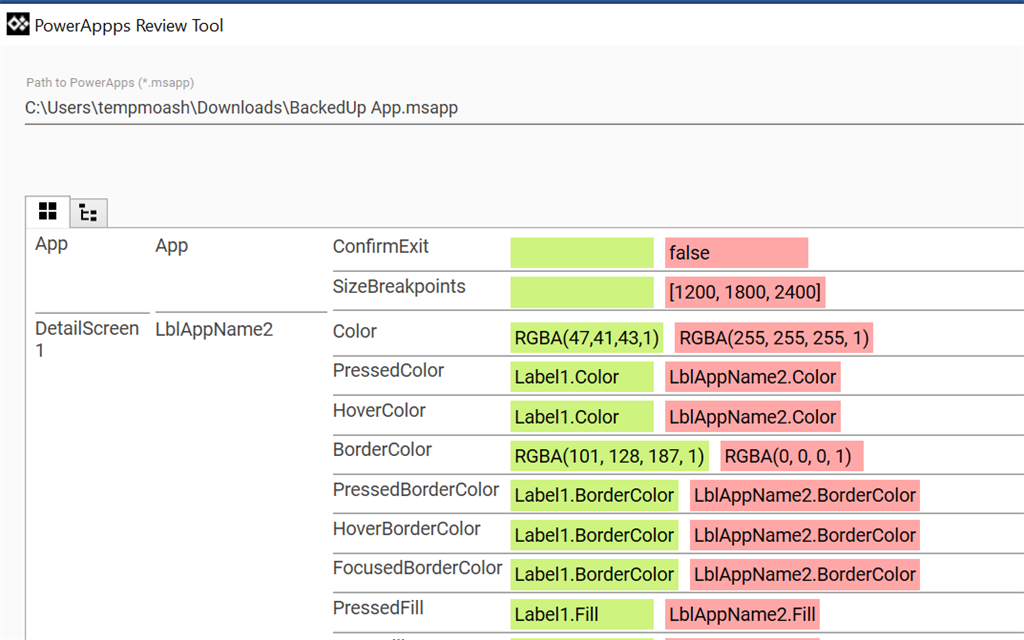The image size is (1024, 640).
Task: Select the App entry in the left column
Action: 51,243
